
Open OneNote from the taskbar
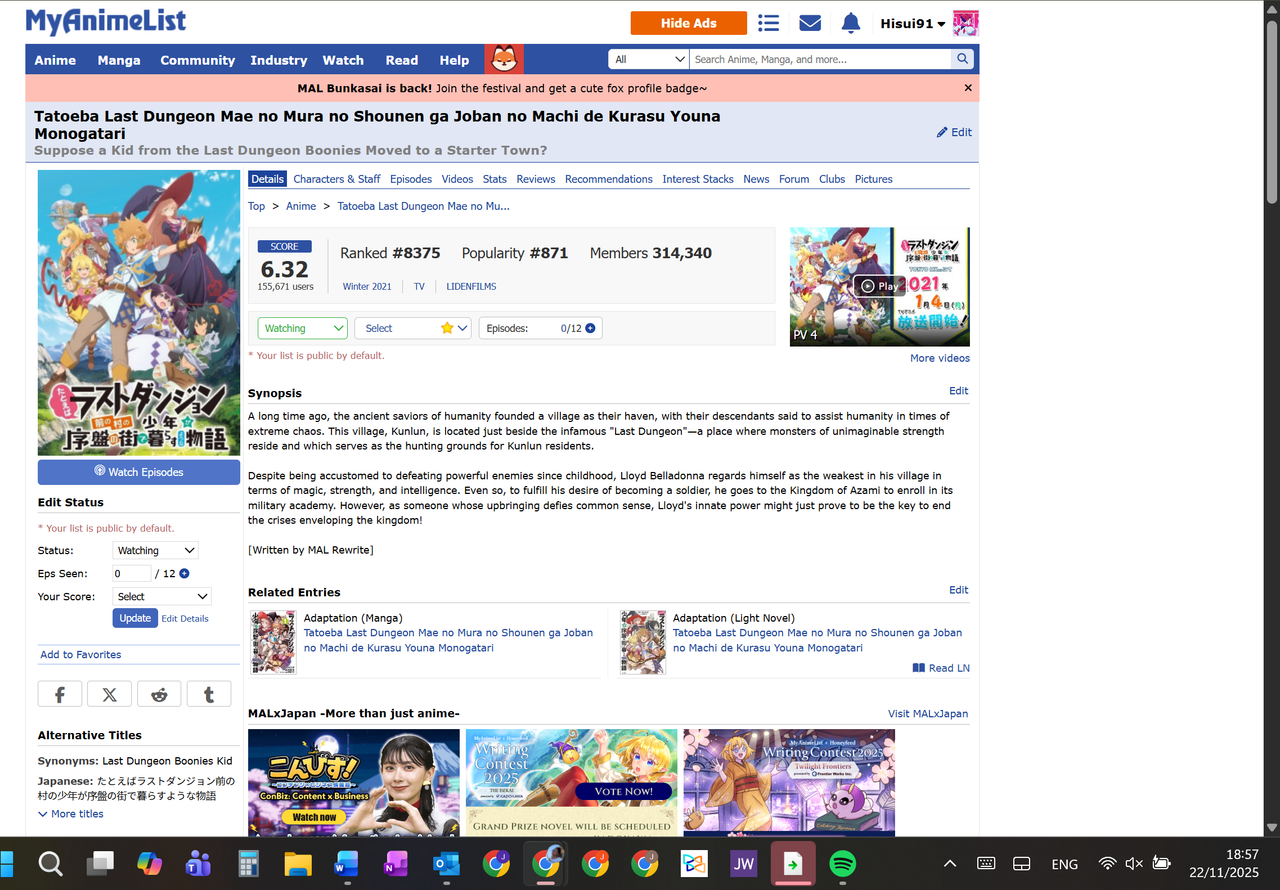tap(397, 863)
